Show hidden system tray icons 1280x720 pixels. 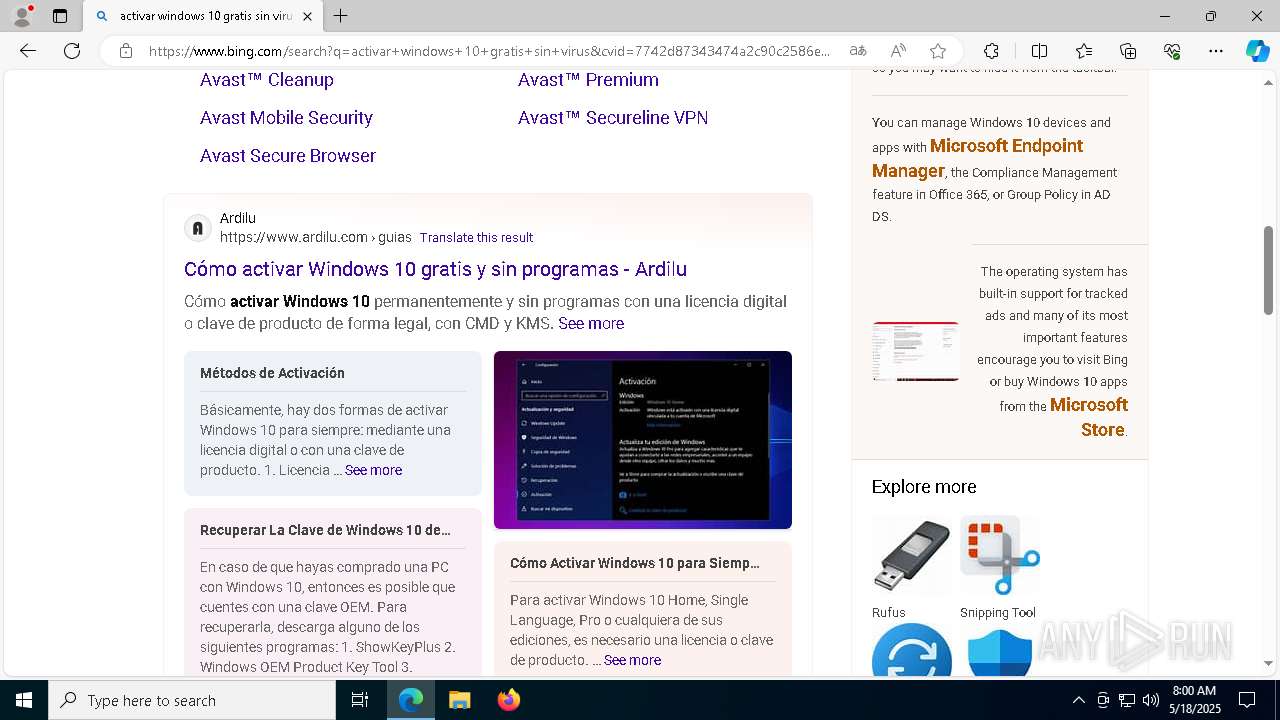(x=1078, y=700)
